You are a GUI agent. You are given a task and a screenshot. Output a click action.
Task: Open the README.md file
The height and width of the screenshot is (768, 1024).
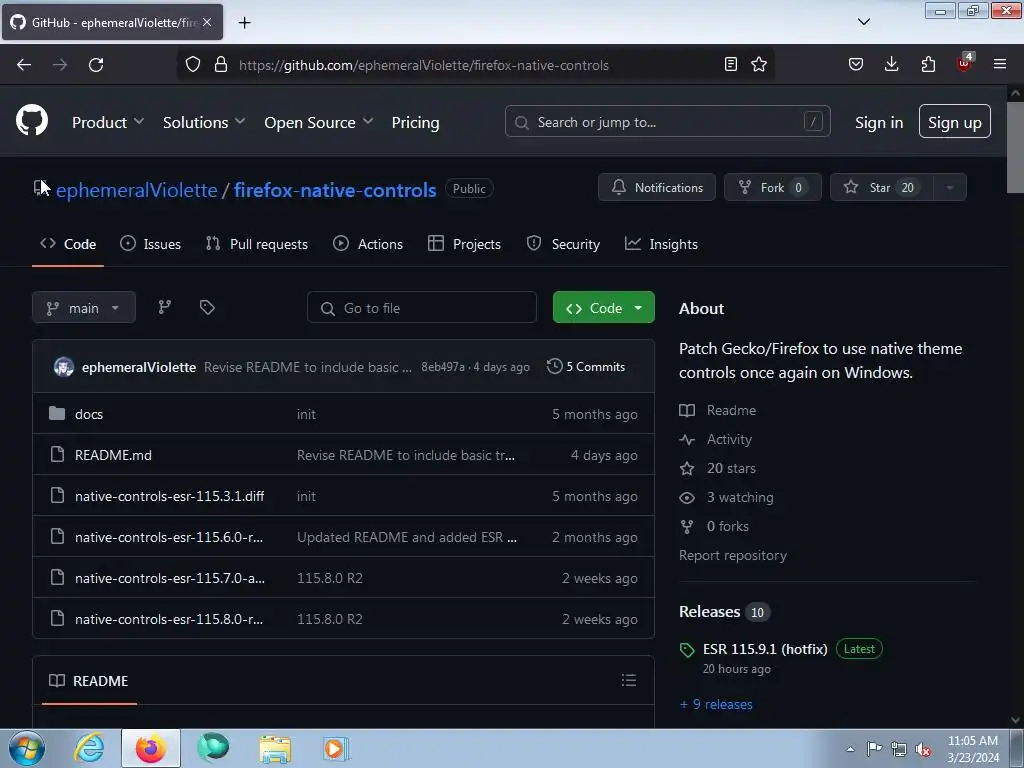tap(113, 455)
